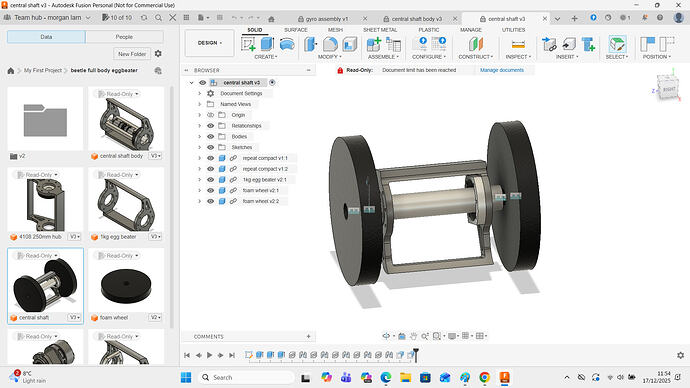690x388 pixels.
Task: Select the Press Pull modify tool
Action: 311,44
